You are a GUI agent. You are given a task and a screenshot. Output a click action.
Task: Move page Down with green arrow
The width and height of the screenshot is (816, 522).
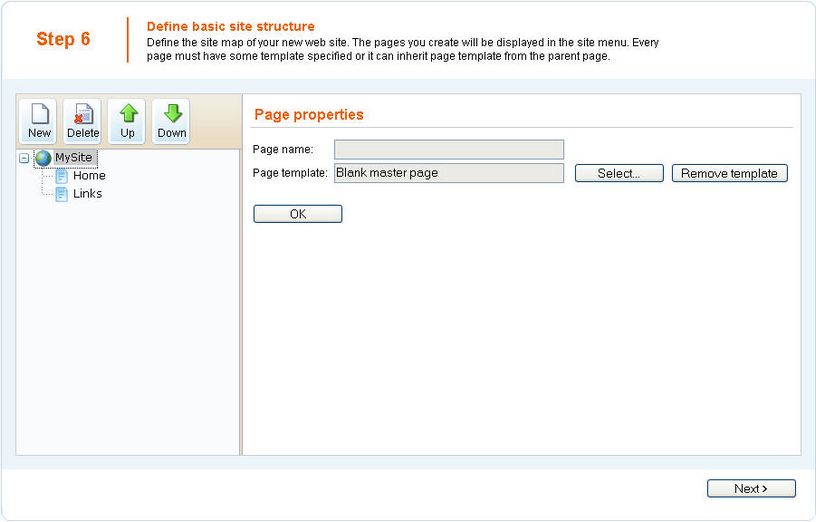pos(171,121)
